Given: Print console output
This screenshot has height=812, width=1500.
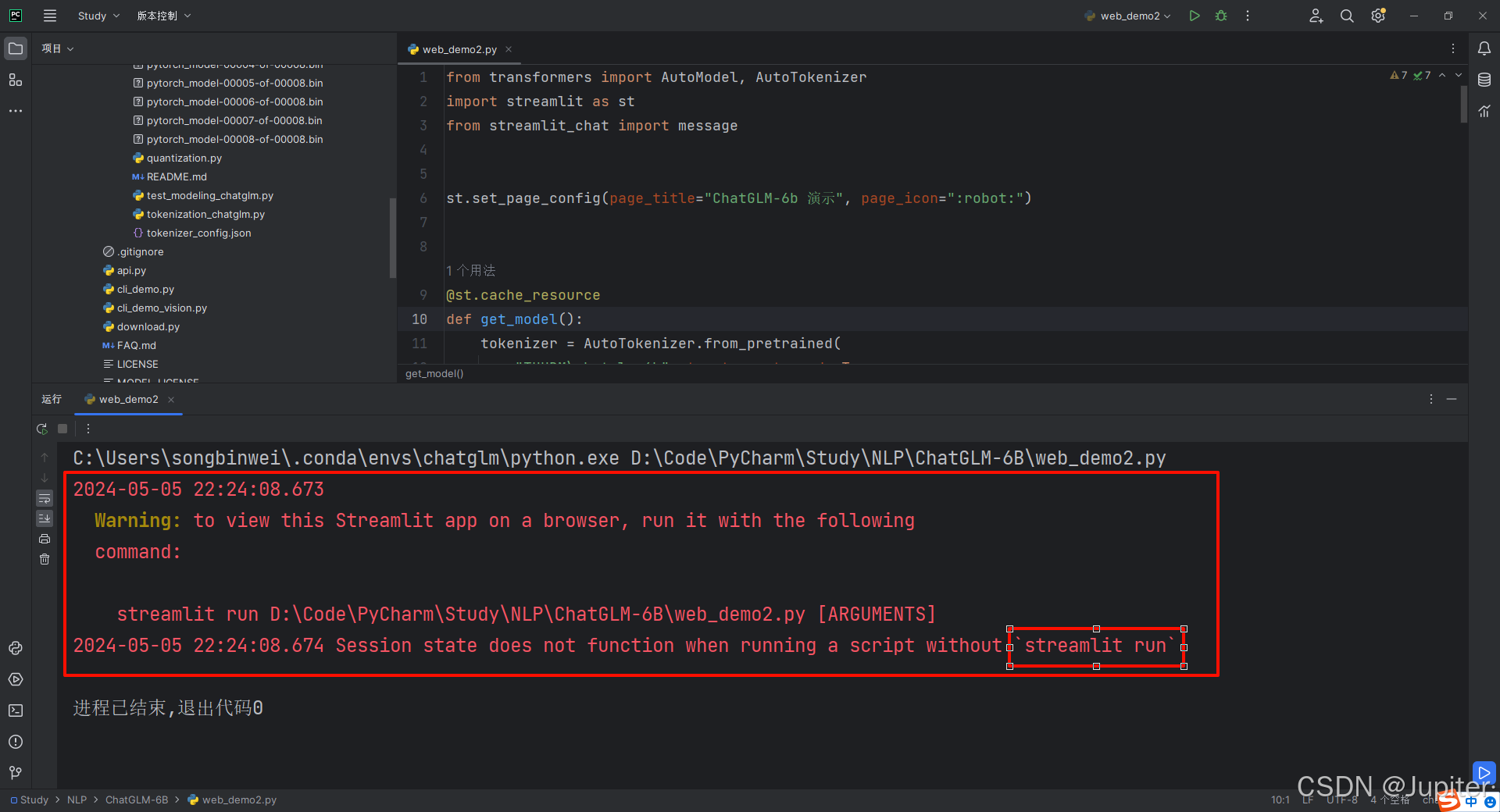Looking at the screenshot, I should coord(45,539).
